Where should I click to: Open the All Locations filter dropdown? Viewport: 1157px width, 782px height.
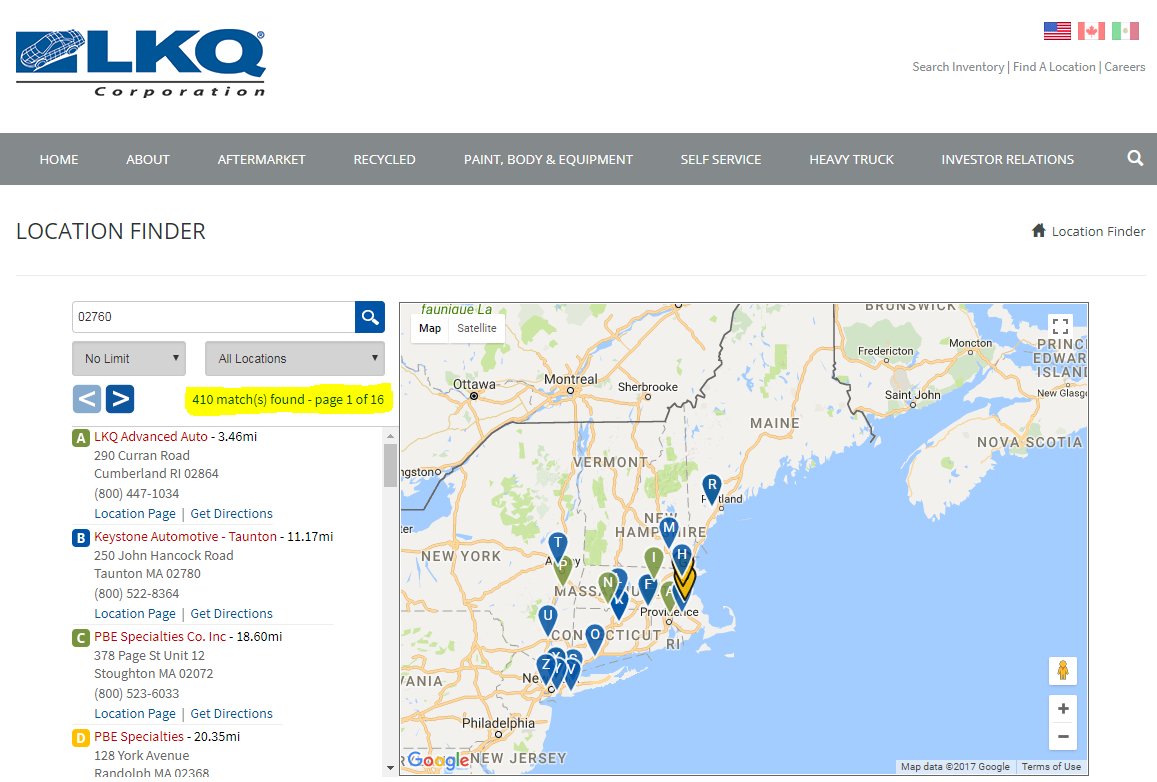(294, 359)
